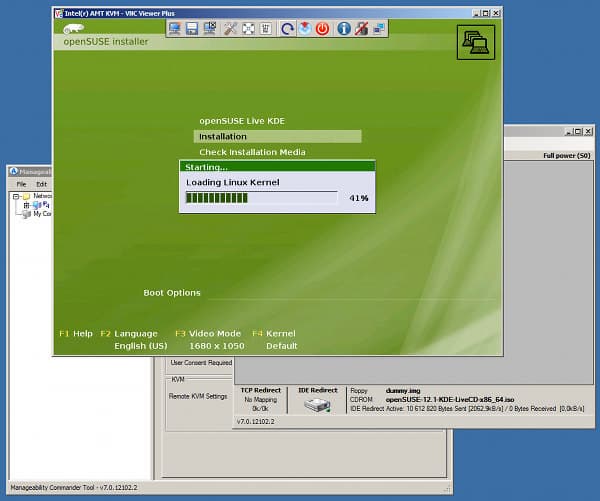Click the My Computer tree icon

click(26, 214)
